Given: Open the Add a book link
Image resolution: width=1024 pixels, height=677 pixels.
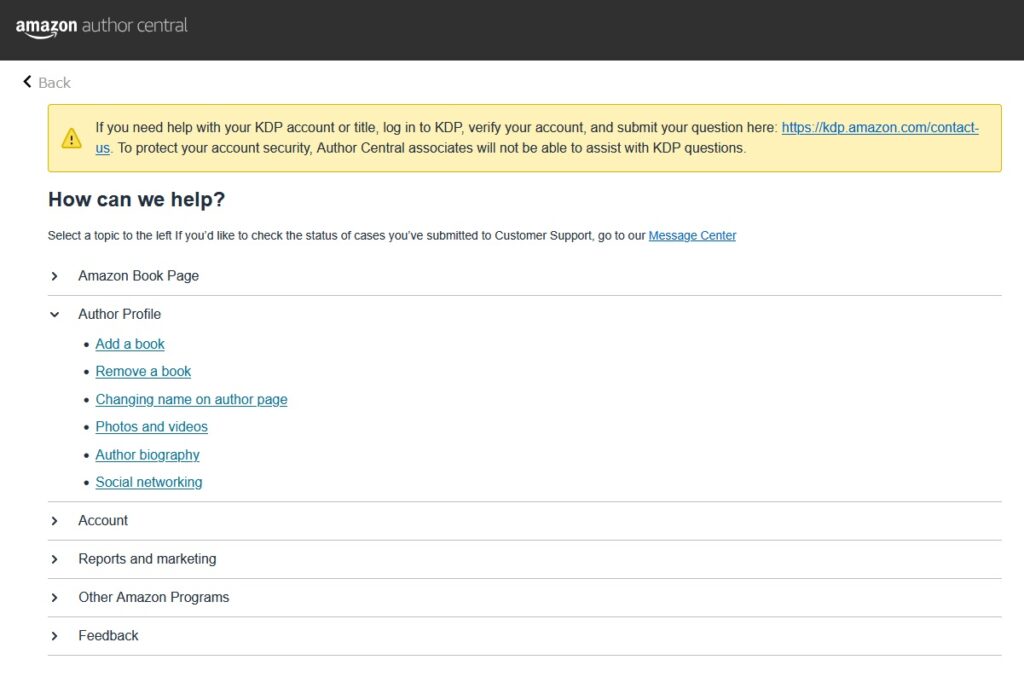Looking at the screenshot, I should coord(130,344).
